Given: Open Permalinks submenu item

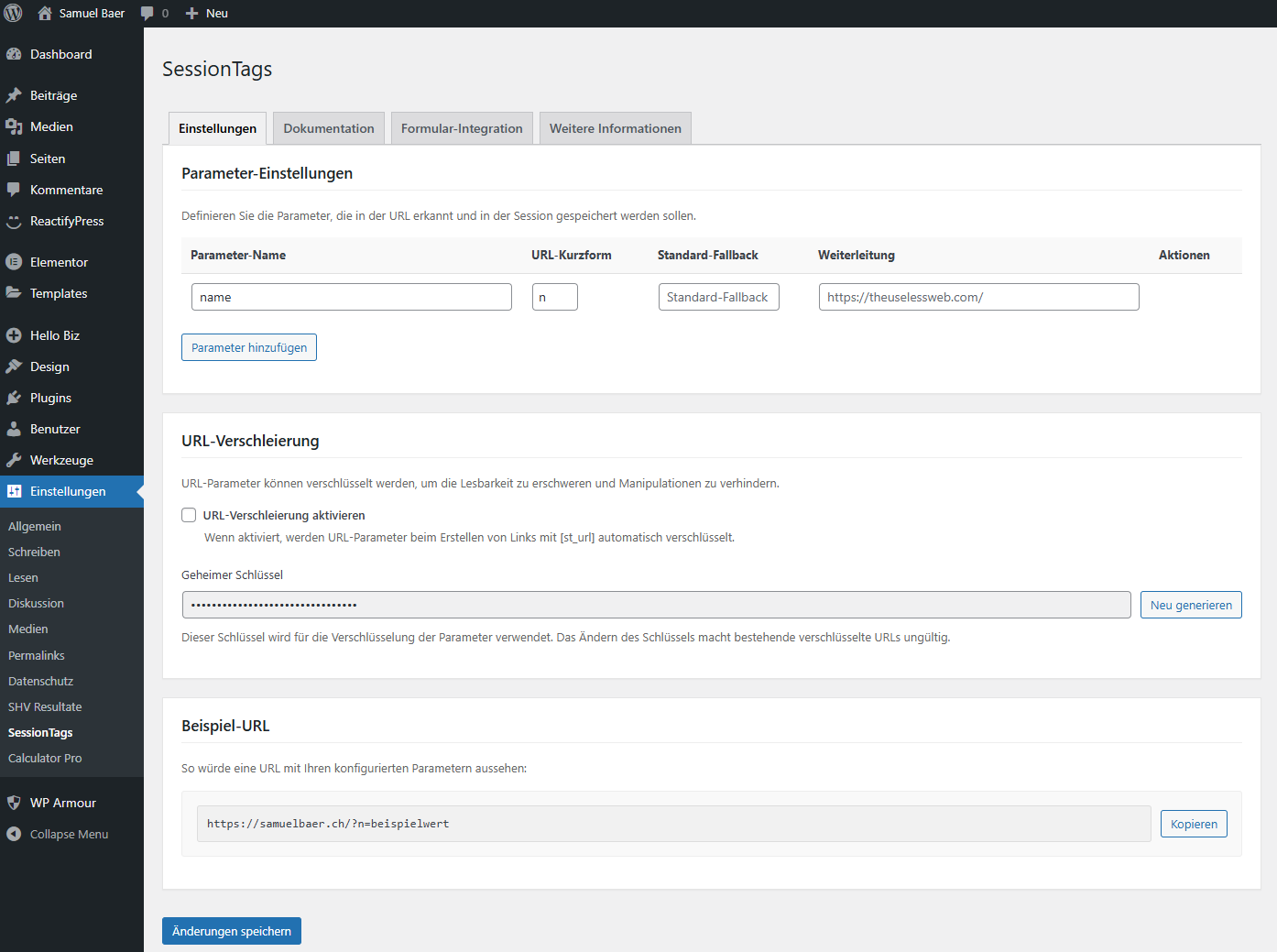Looking at the screenshot, I should (37, 655).
